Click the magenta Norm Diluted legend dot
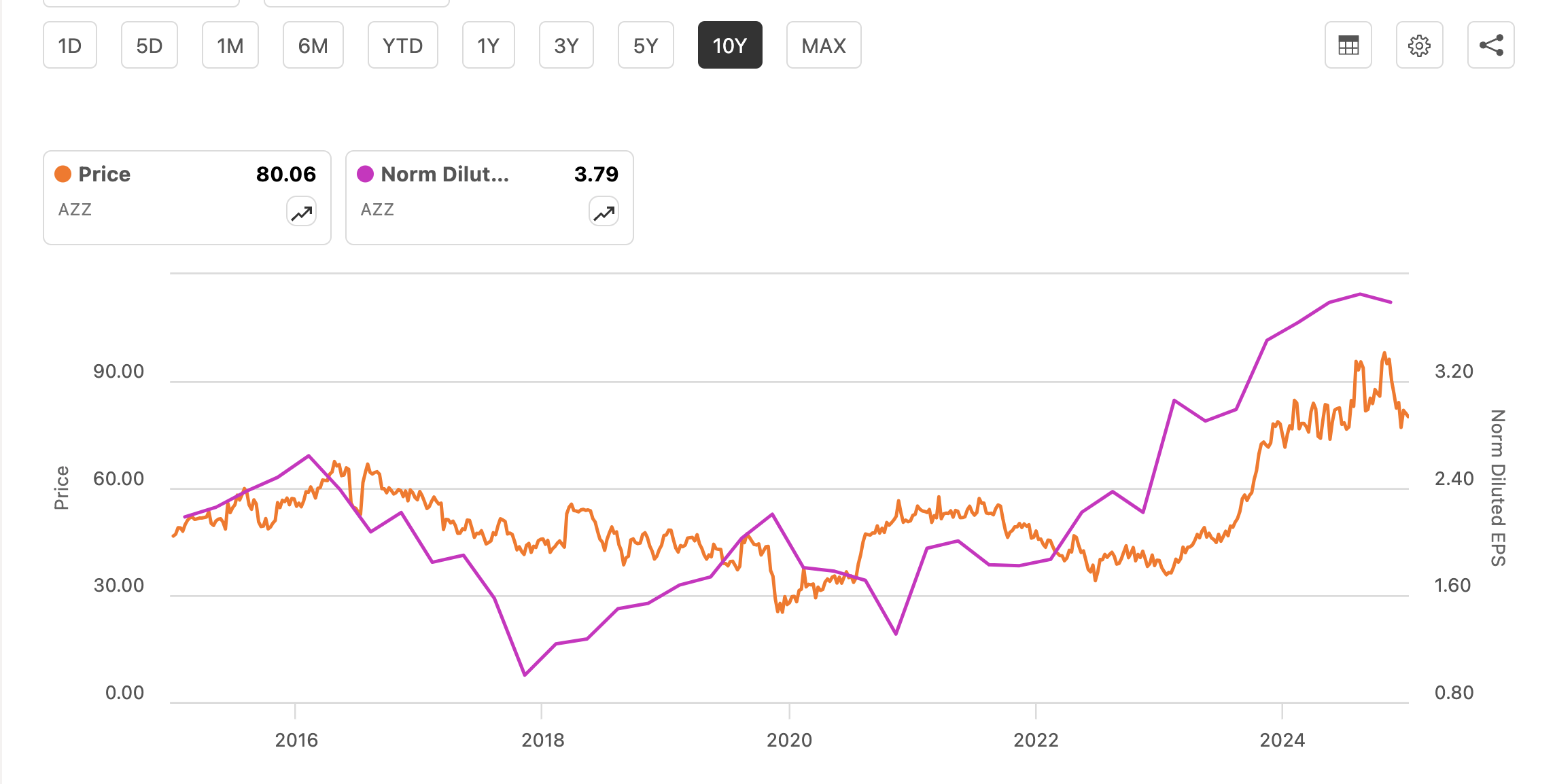Image resolution: width=1555 pixels, height=784 pixels. (366, 174)
